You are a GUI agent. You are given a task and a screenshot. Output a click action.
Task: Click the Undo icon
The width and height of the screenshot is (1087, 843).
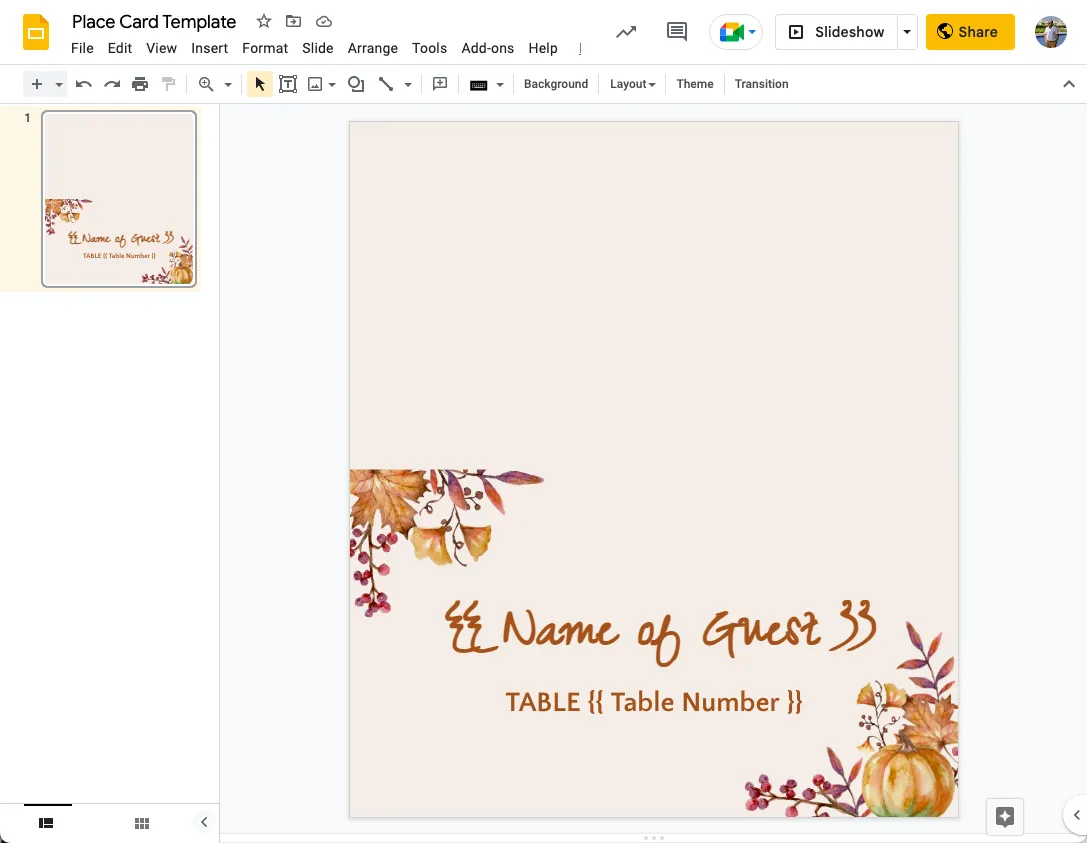[84, 84]
